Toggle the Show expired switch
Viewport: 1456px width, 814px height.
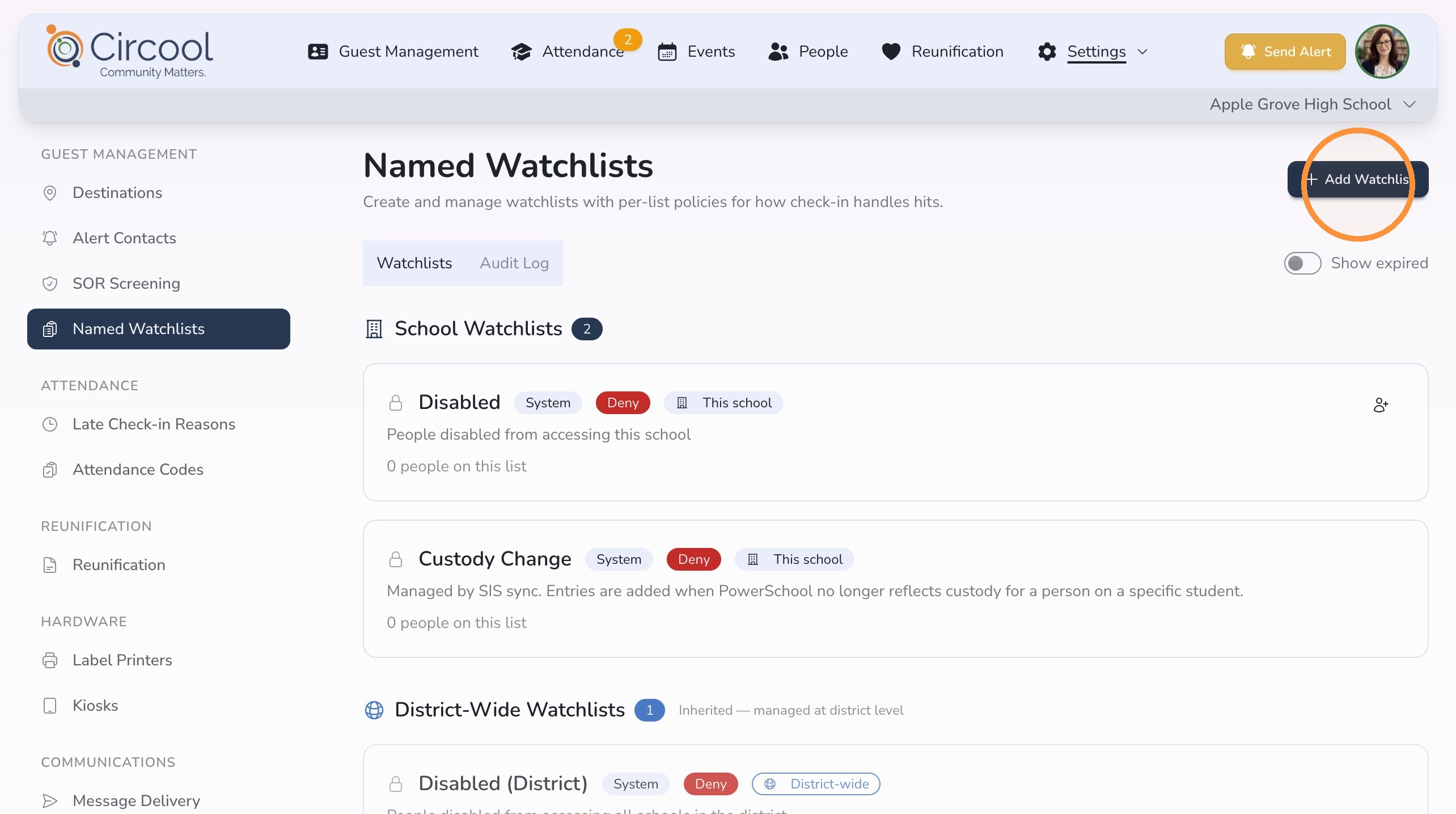(1302, 263)
